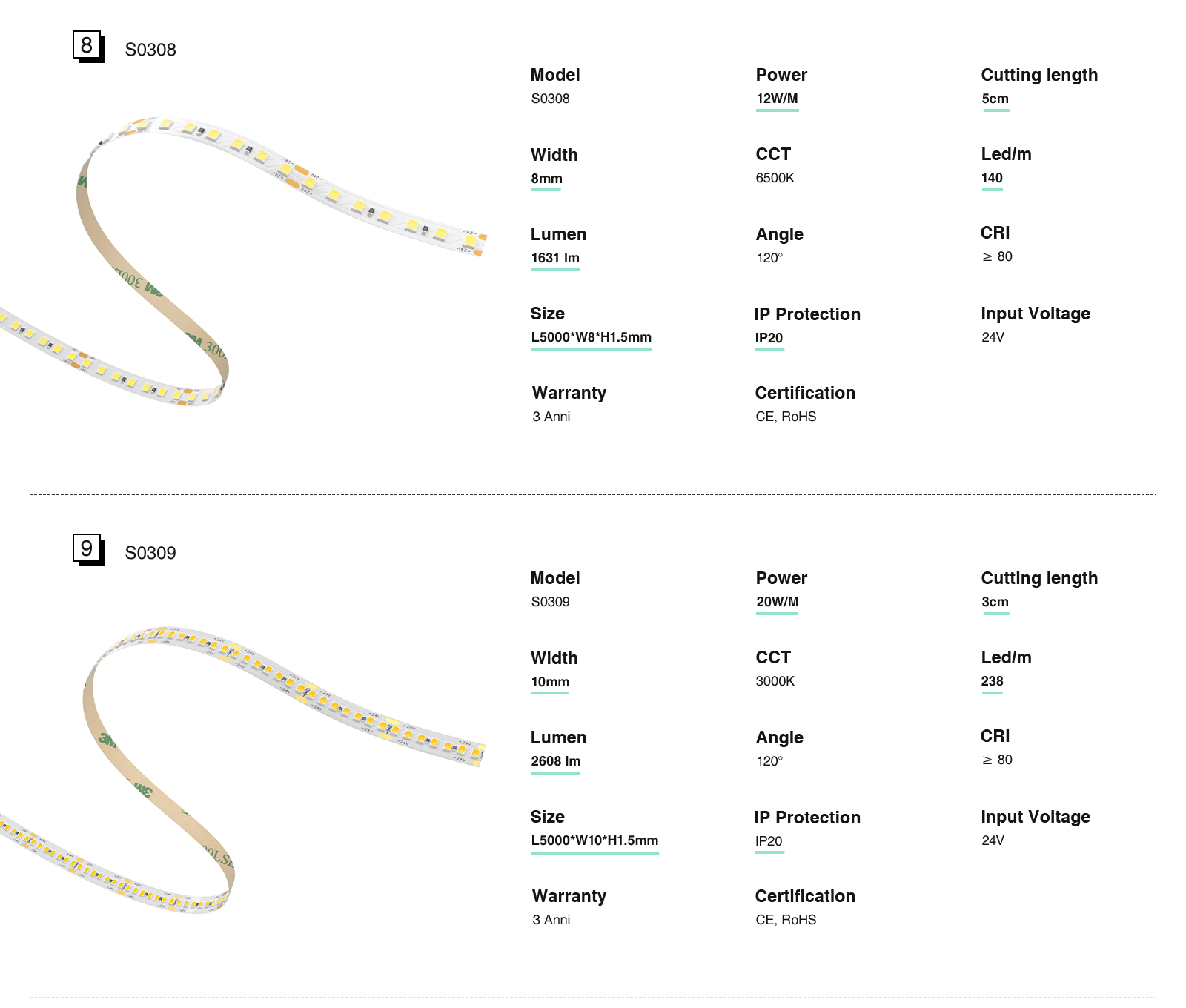Click the S0309 heading next to badge 9

point(150,553)
